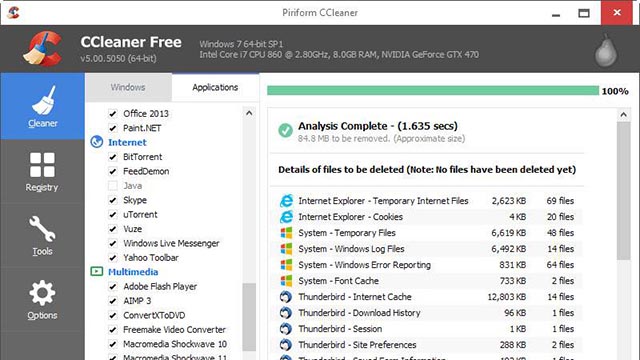The image size is (640, 360).
Task: Click the Multimedia category heading
Action: point(133,272)
